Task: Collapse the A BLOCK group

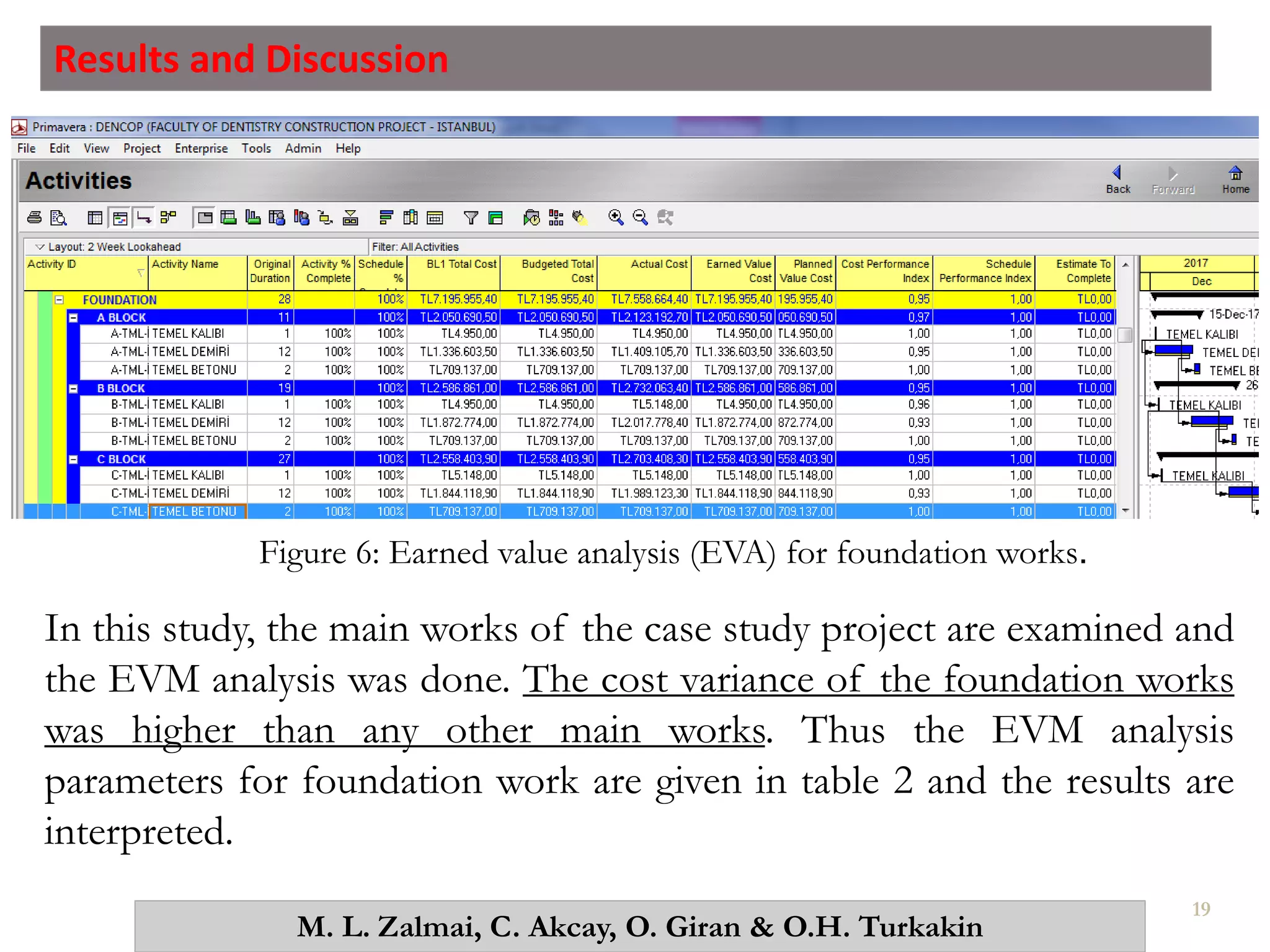Action: [73, 317]
